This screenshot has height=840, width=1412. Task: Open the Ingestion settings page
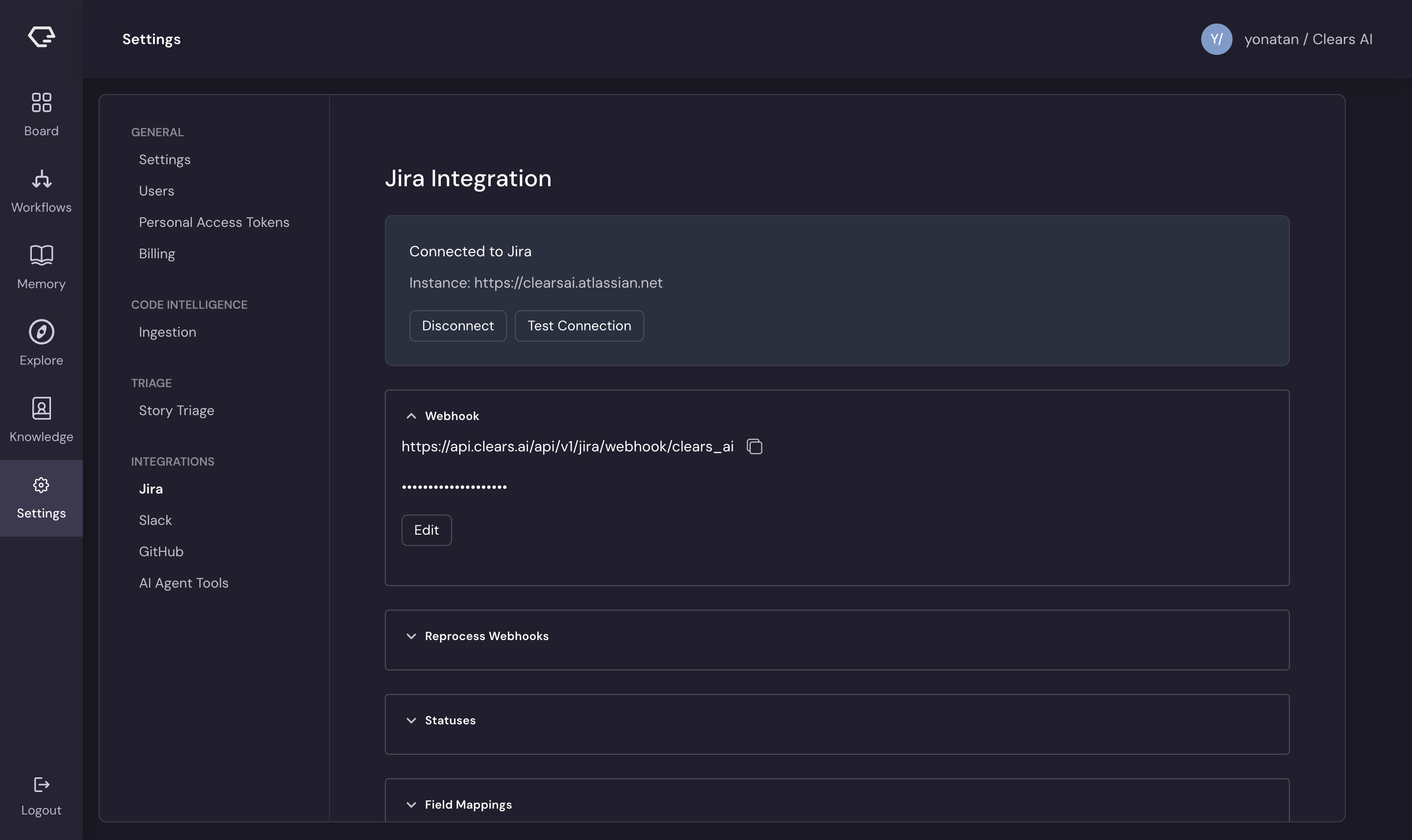pyautogui.click(x=168, y=332)
